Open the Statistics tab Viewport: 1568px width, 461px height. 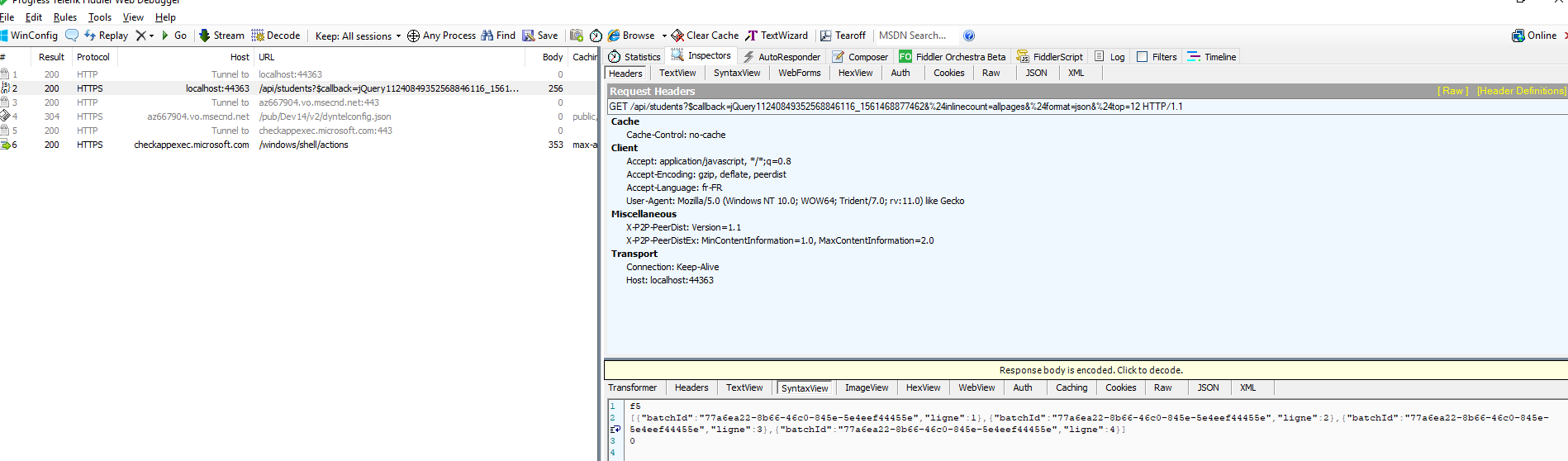click(x=634, y=57)
